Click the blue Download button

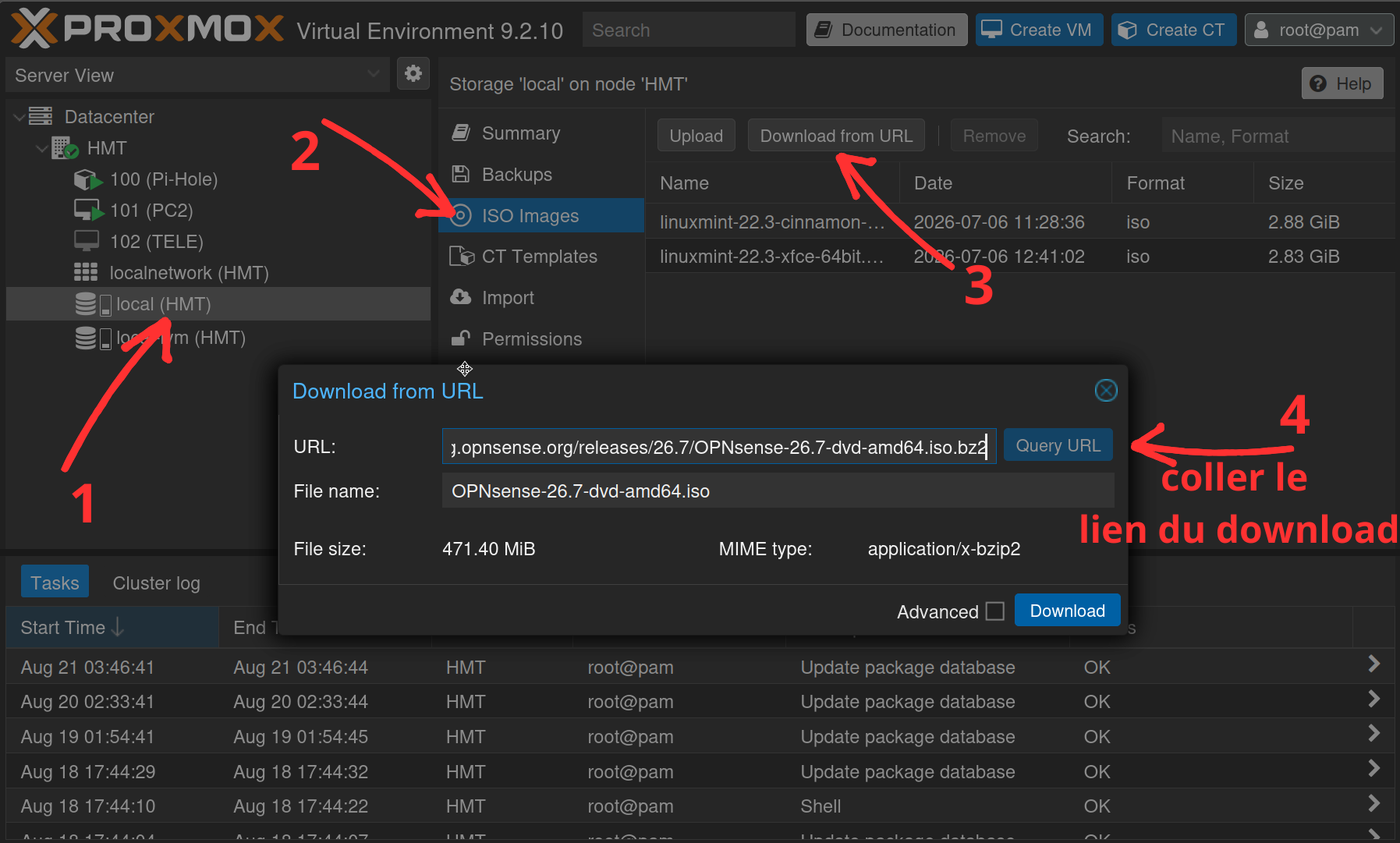1067,611
